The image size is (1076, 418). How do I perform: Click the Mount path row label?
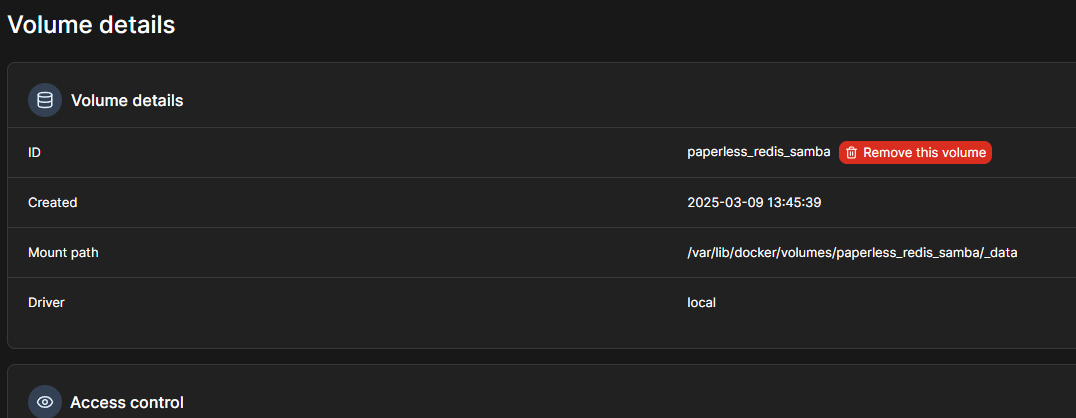(63, 253)
